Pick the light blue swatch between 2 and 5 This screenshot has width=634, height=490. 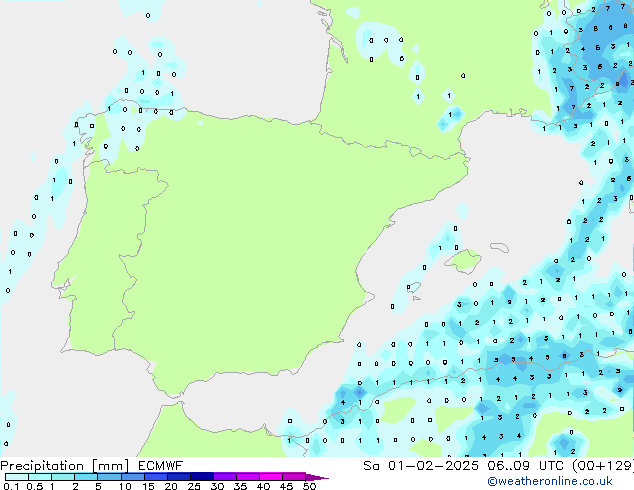[x=86, y=477]
